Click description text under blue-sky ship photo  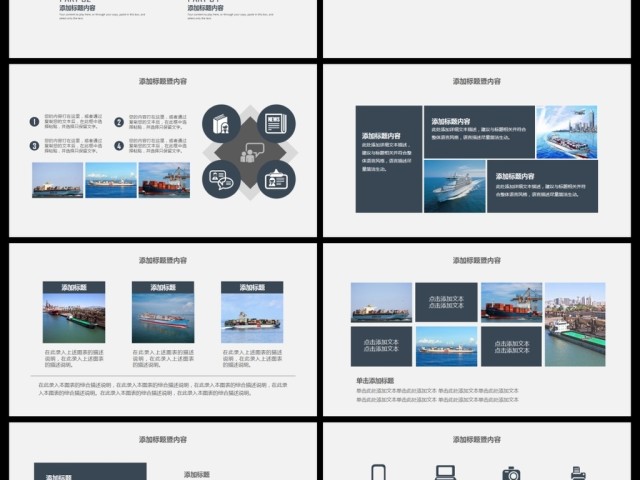pyautogui.click(x=252, y=358)
